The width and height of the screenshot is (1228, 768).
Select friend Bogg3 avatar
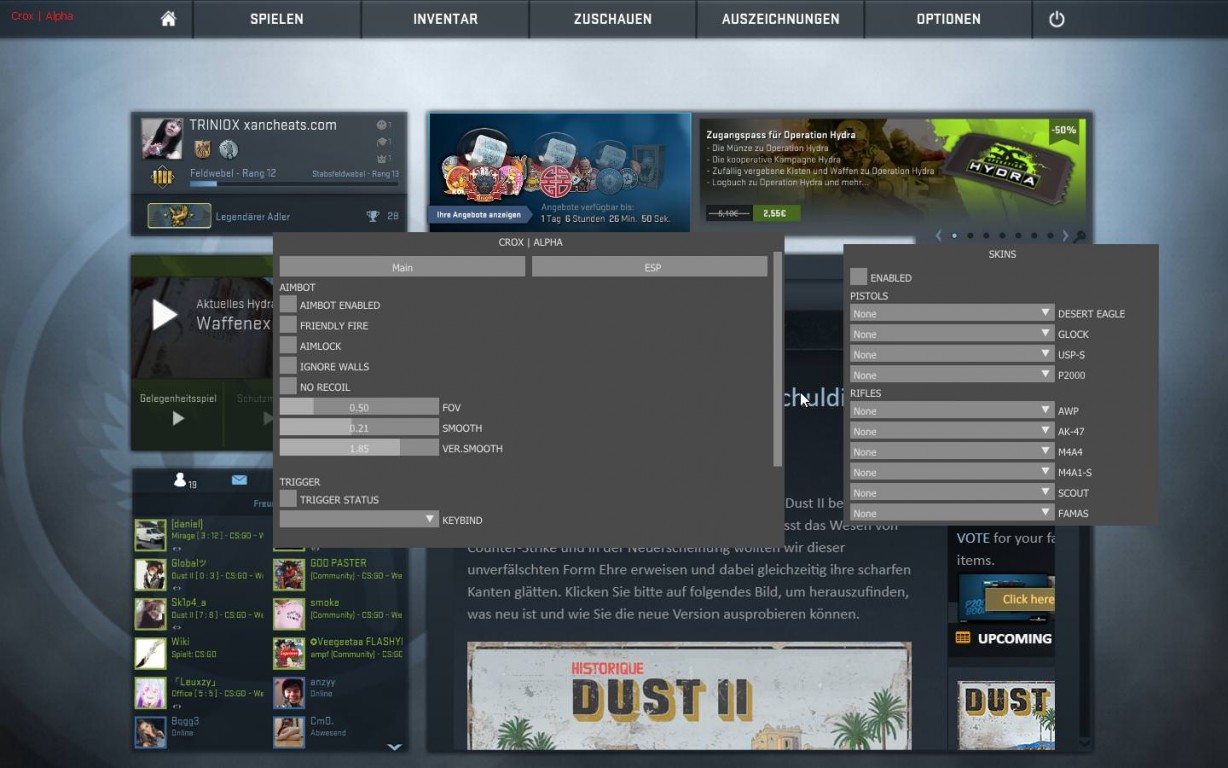tap(150, 732)
